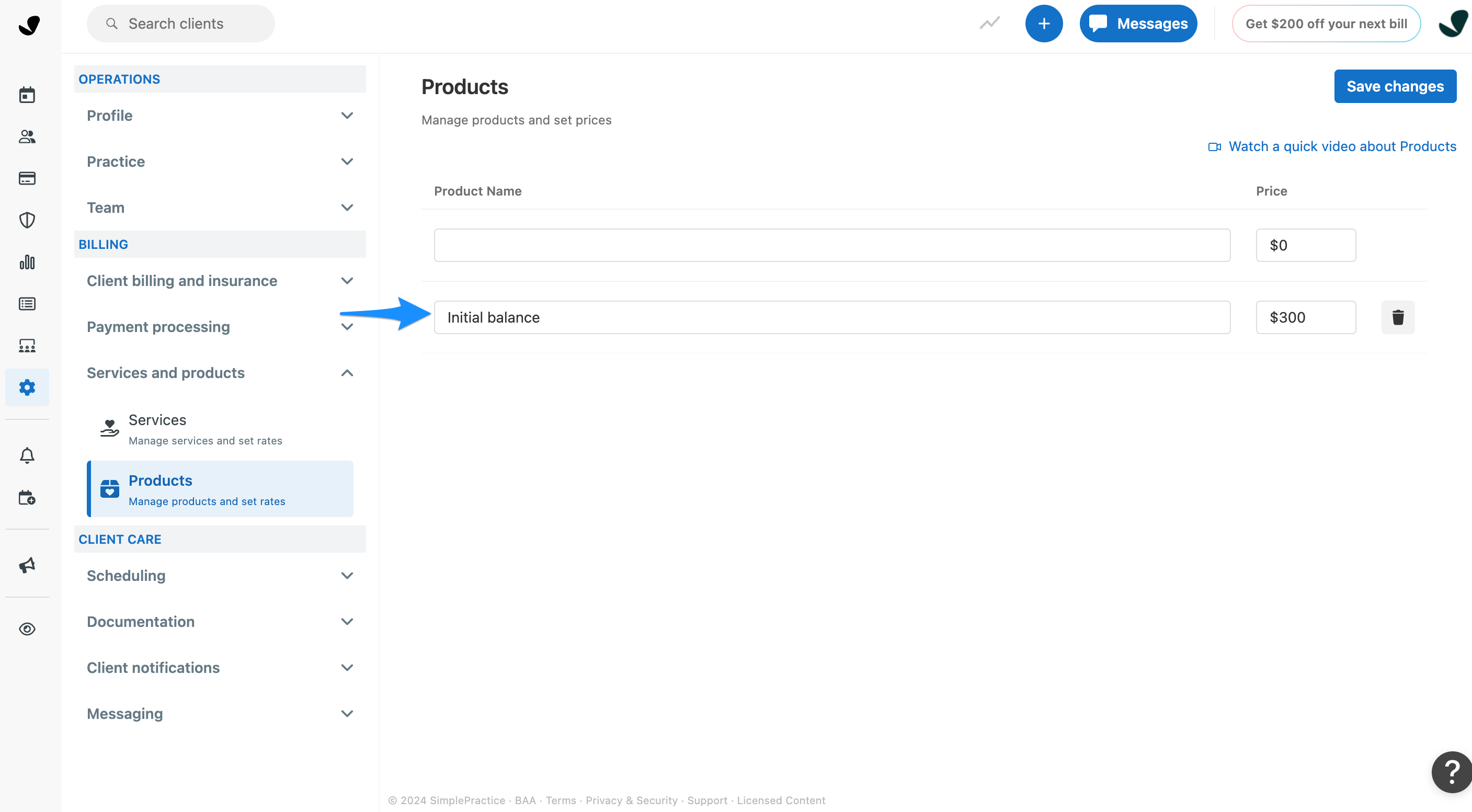The width and height of the screenshot is (1472, 812).
Task: Click the magnifier icon in Search clients
Action: tap(111, 24)
